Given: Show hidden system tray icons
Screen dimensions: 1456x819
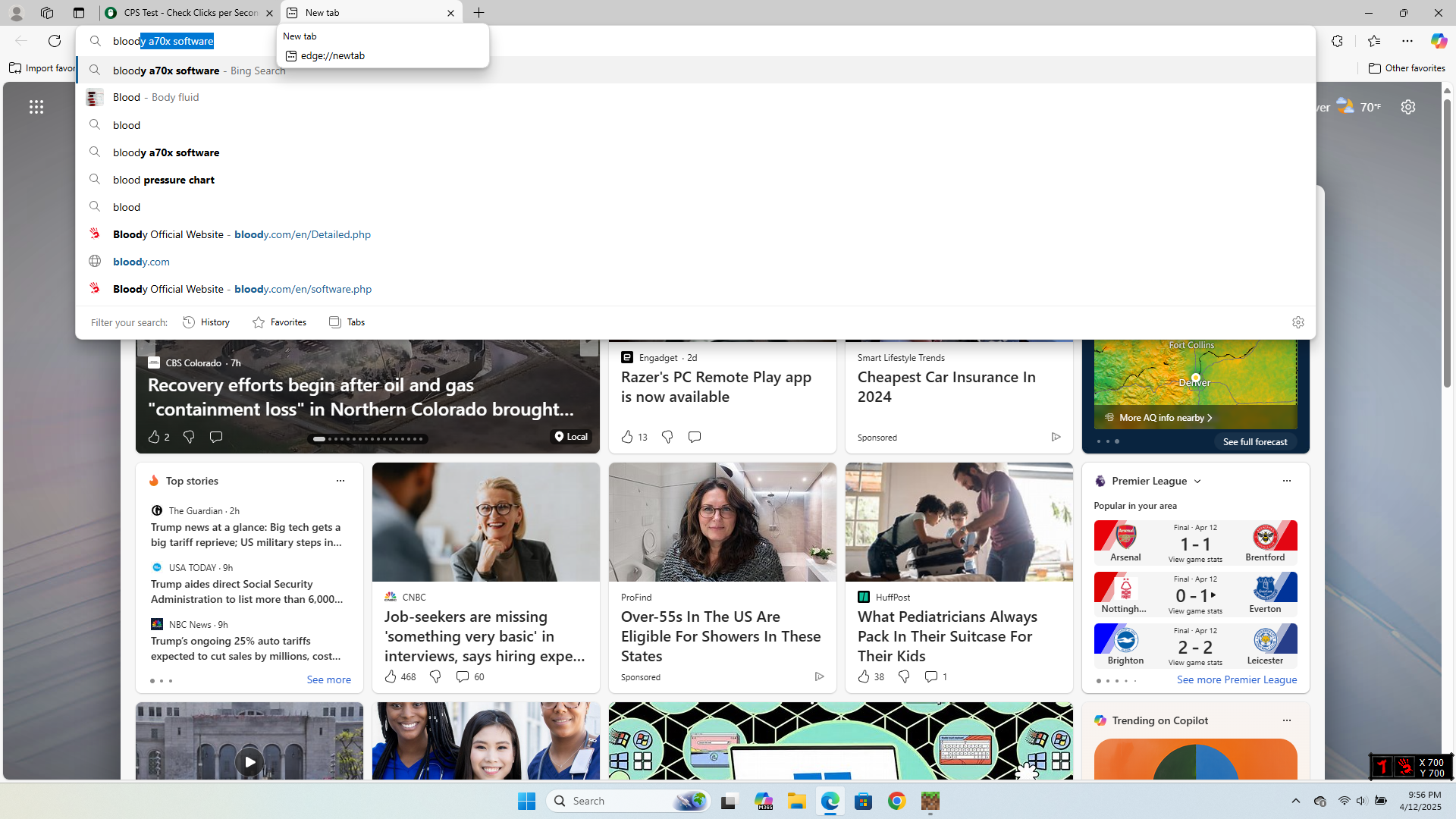Looking at the screenshot, I should tap(1296, 801).
